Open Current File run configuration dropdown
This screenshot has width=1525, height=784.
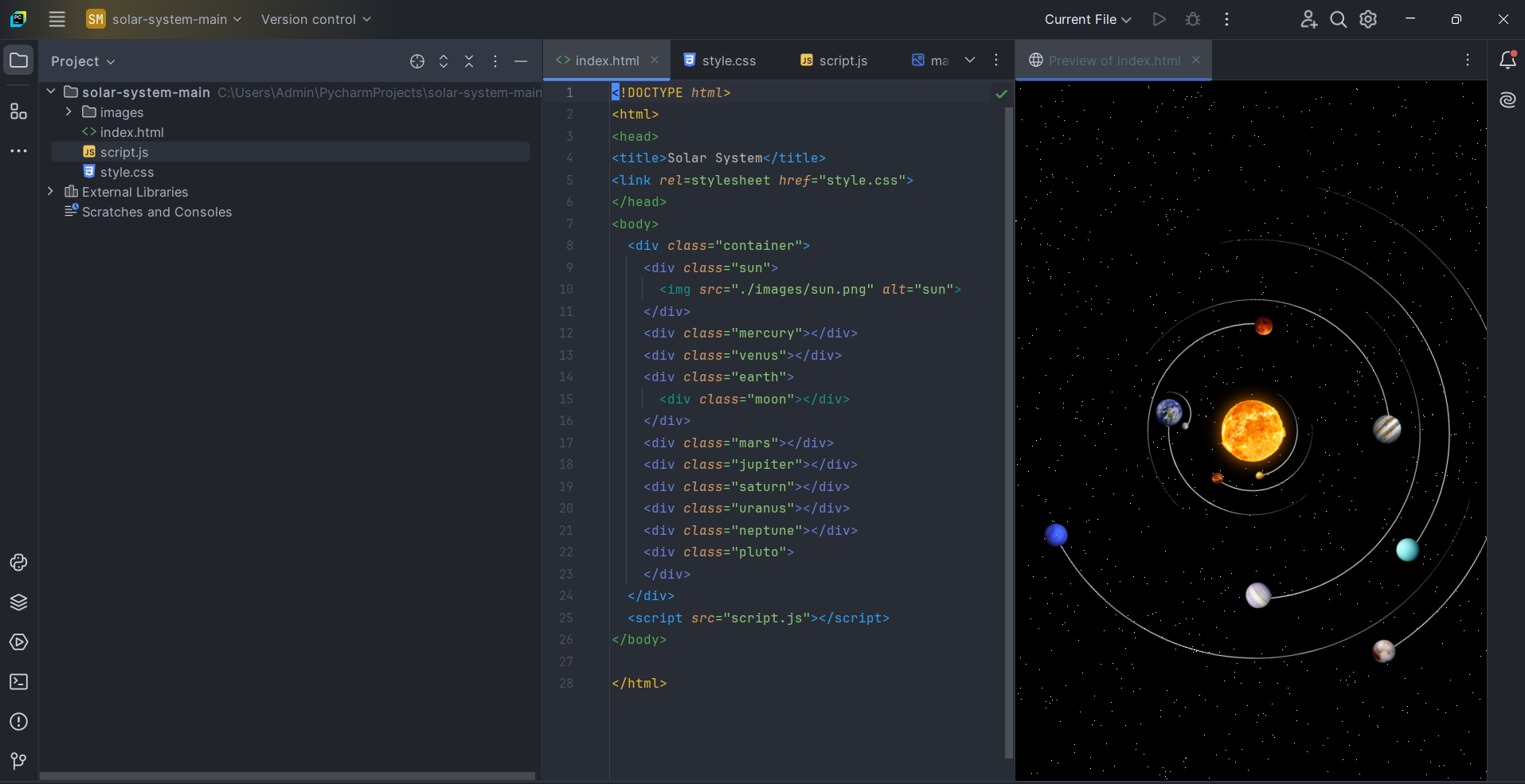(1088, 19)
